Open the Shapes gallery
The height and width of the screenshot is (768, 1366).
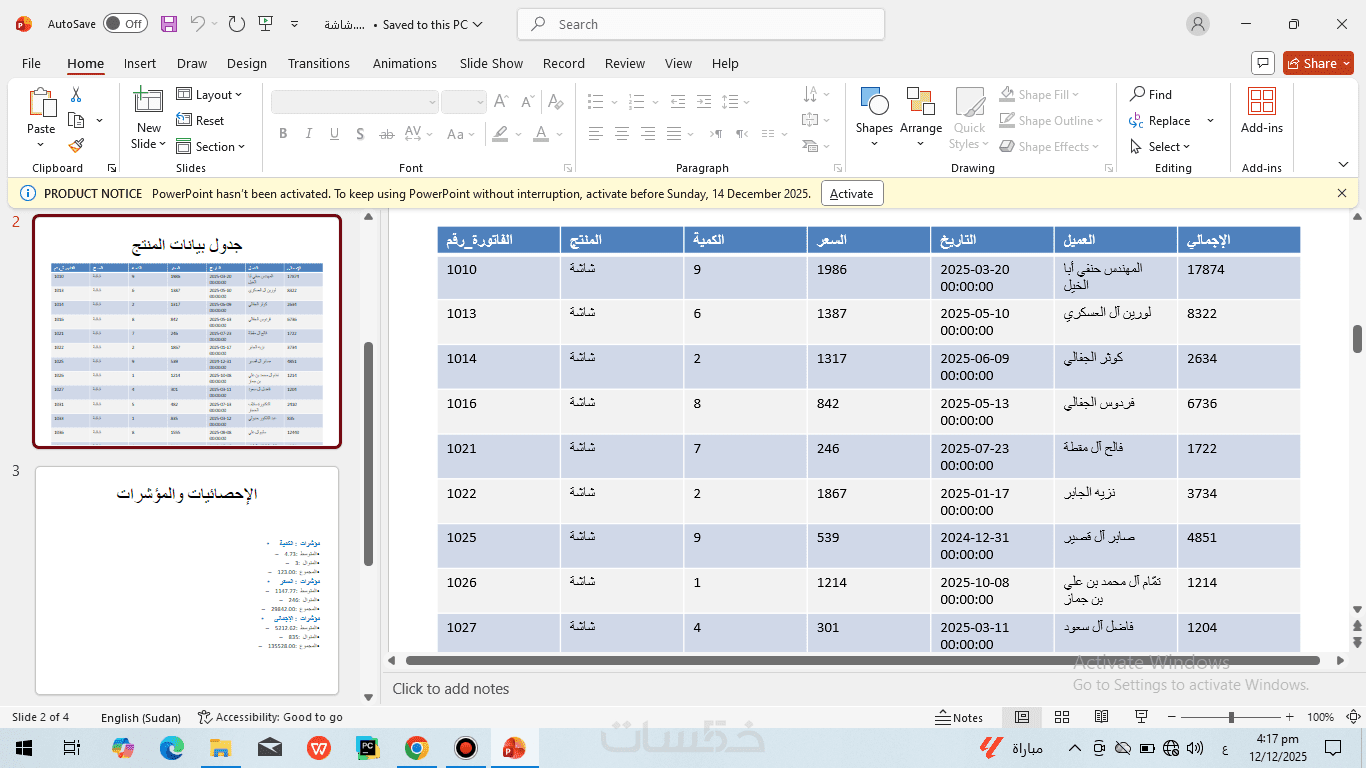coord(874,117)
